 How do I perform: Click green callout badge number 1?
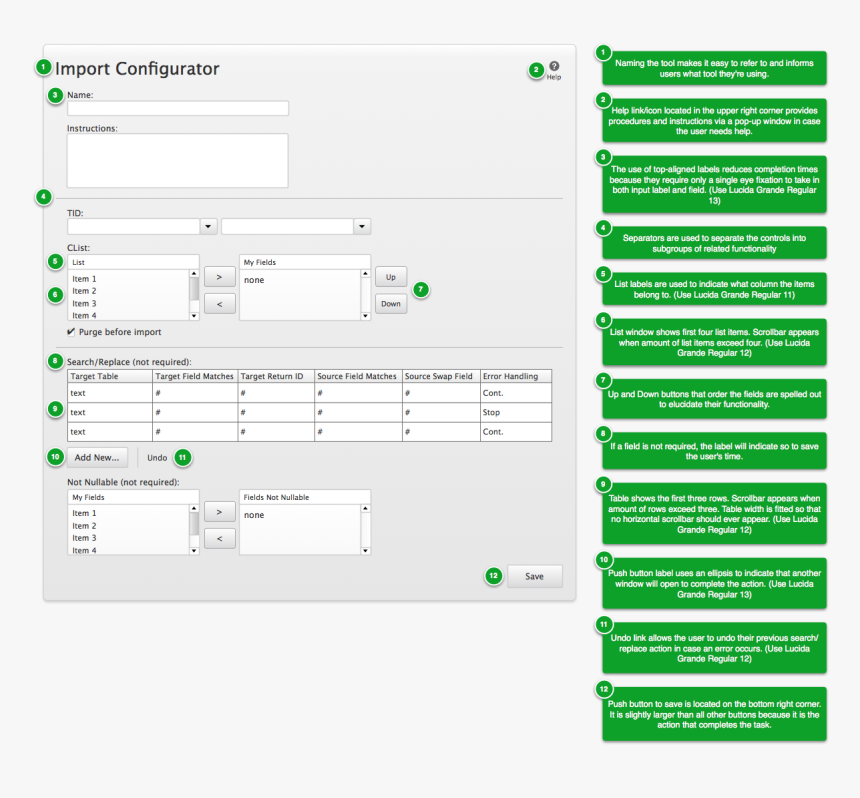tap(43, 66)
